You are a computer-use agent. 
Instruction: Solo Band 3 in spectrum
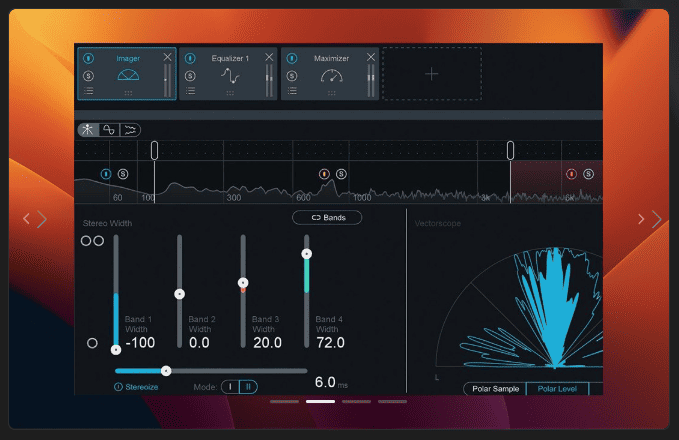coord(341,174)
